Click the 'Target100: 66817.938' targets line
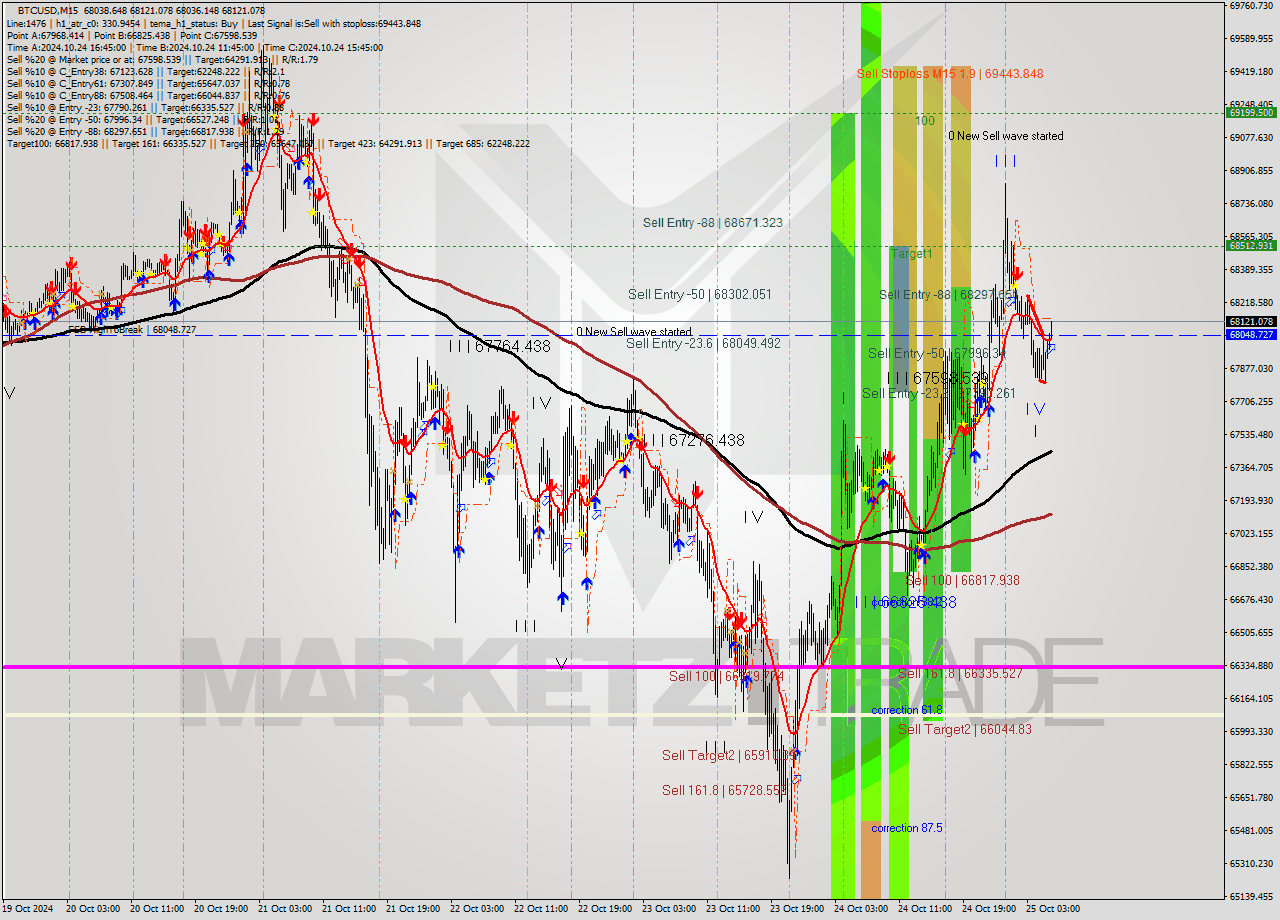The image size is (1280, 920). click(268, 143)
